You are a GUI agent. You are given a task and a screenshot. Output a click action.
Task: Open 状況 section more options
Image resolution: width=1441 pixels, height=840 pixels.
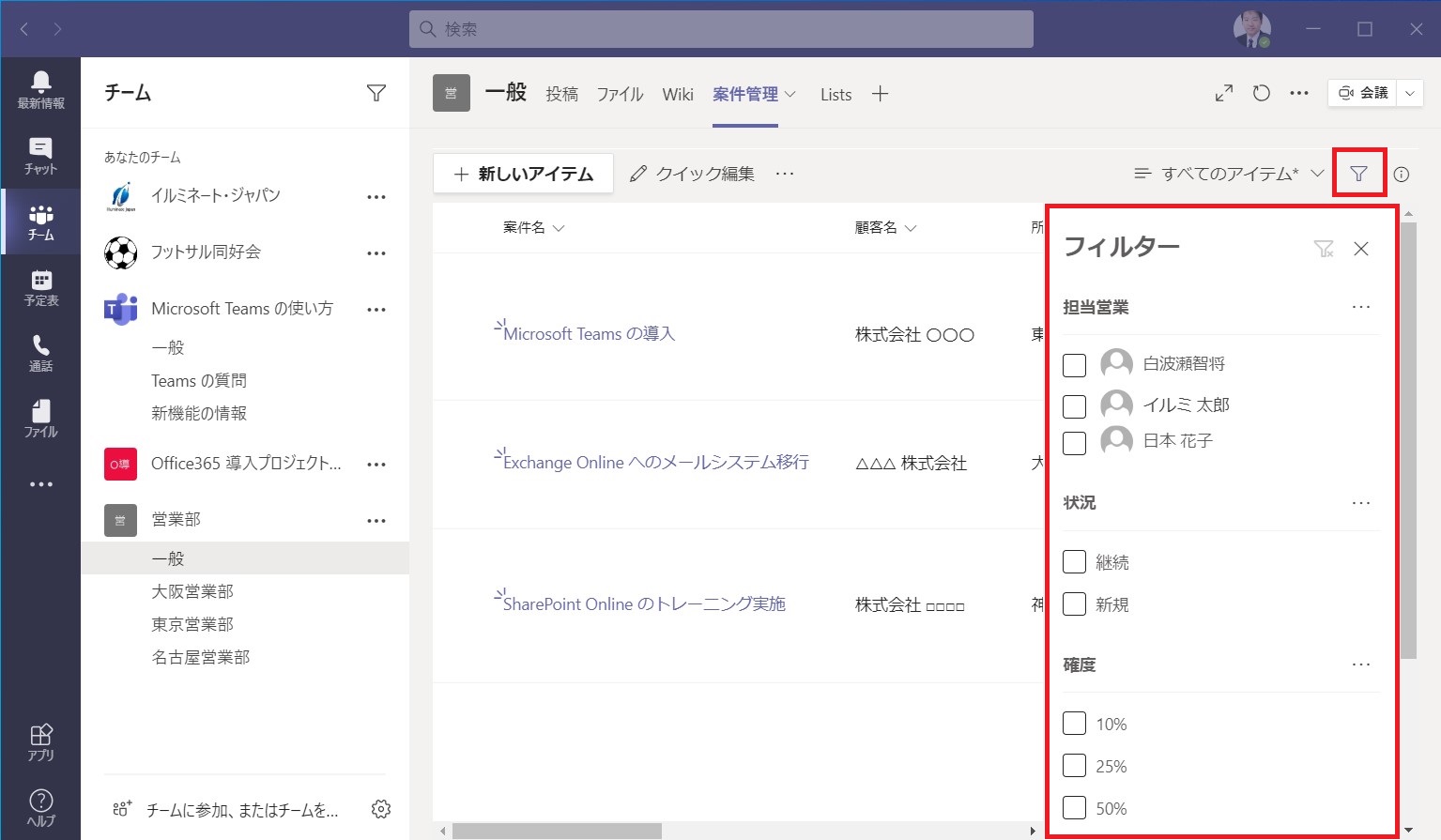click(x=1360, y=503)
